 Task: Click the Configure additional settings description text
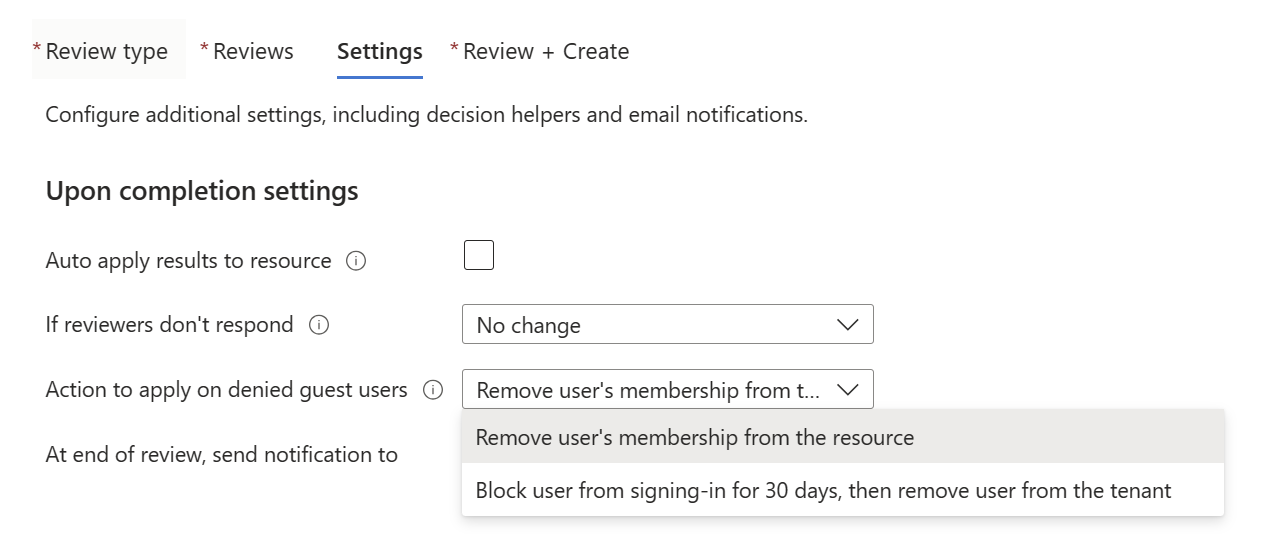tap(427, 115)
